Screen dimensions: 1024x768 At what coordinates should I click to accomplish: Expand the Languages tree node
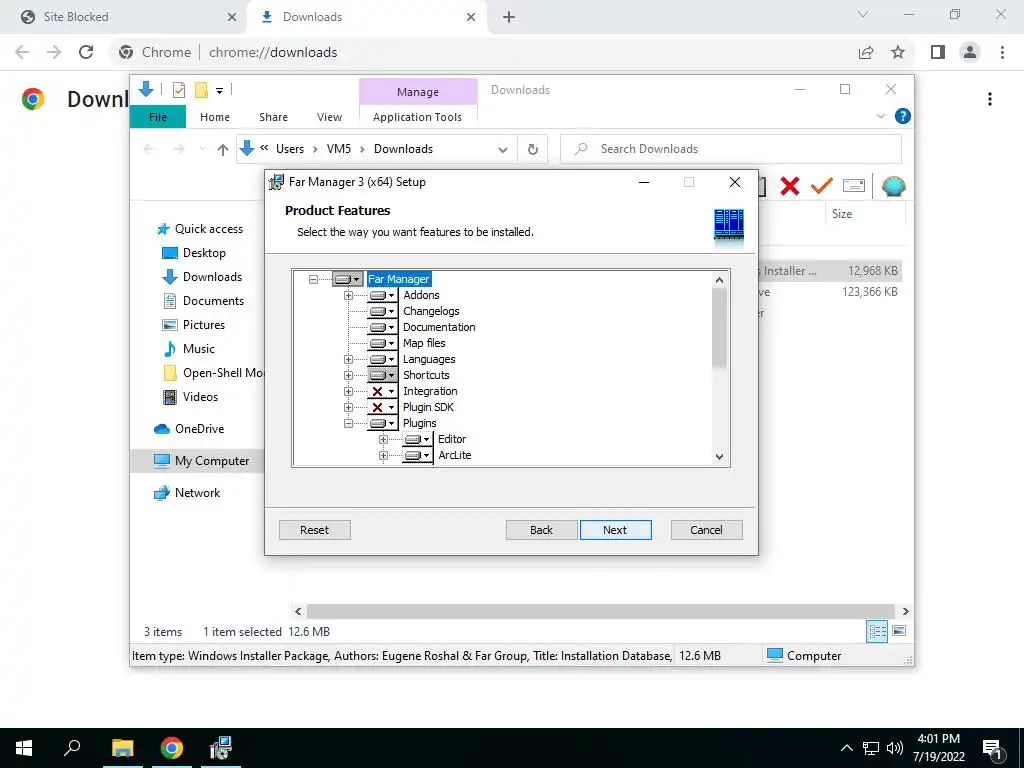348,359
